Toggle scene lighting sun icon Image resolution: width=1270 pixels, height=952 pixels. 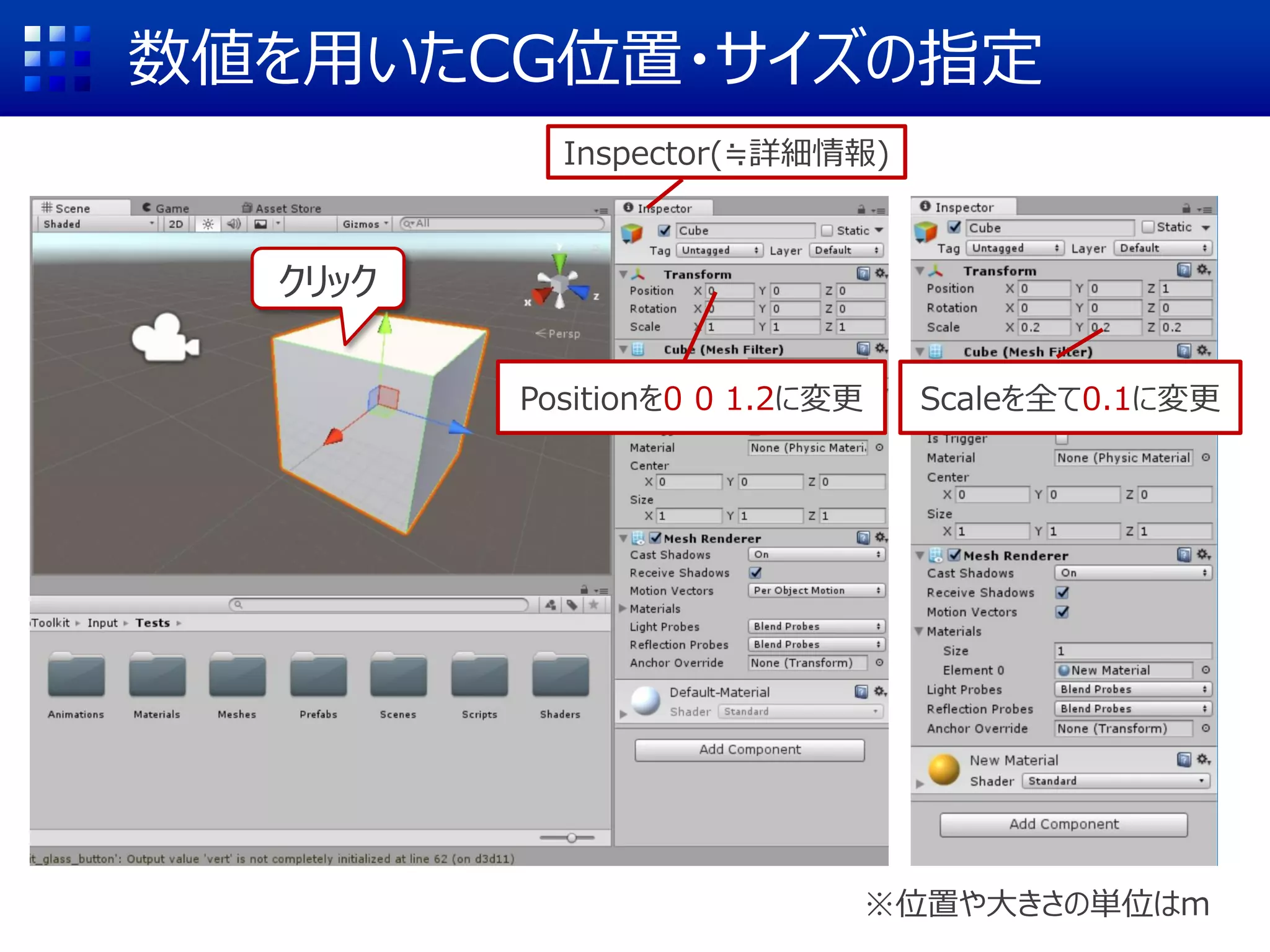[208, 224]
